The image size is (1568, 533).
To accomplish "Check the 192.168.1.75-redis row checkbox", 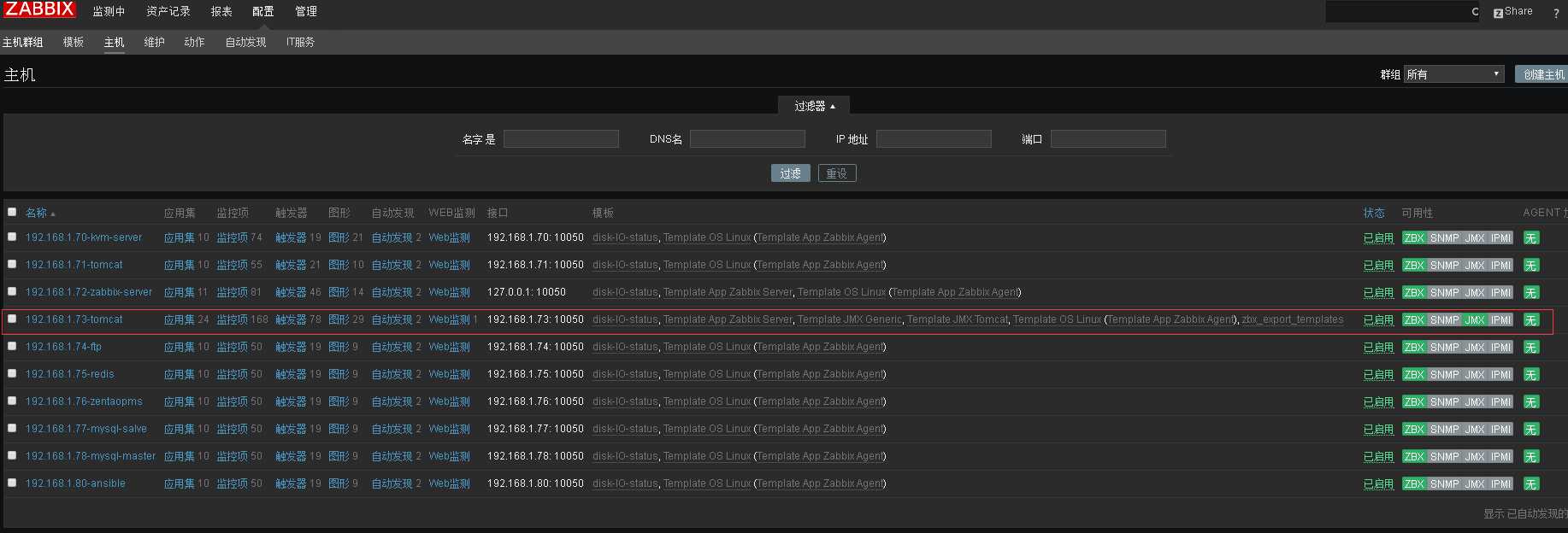I will [12, 373].
